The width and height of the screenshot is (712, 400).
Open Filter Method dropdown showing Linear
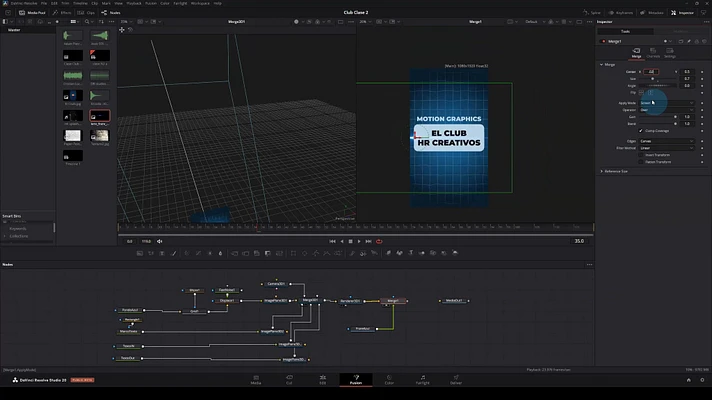[x=667, y=148]
